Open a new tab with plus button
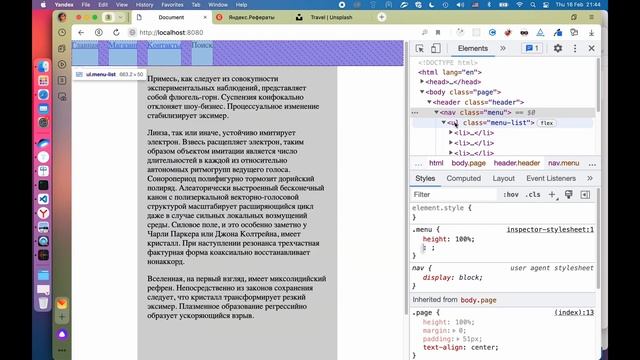The height and width of the screenshot is (360, 640). 382,17
